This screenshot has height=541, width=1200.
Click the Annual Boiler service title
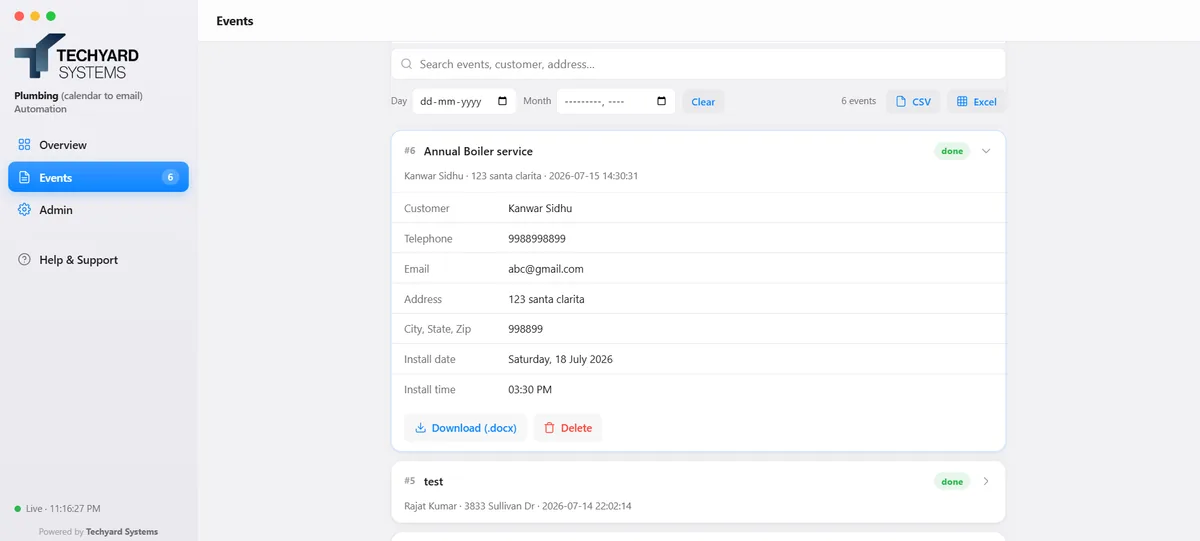click(x=478, y=151)
